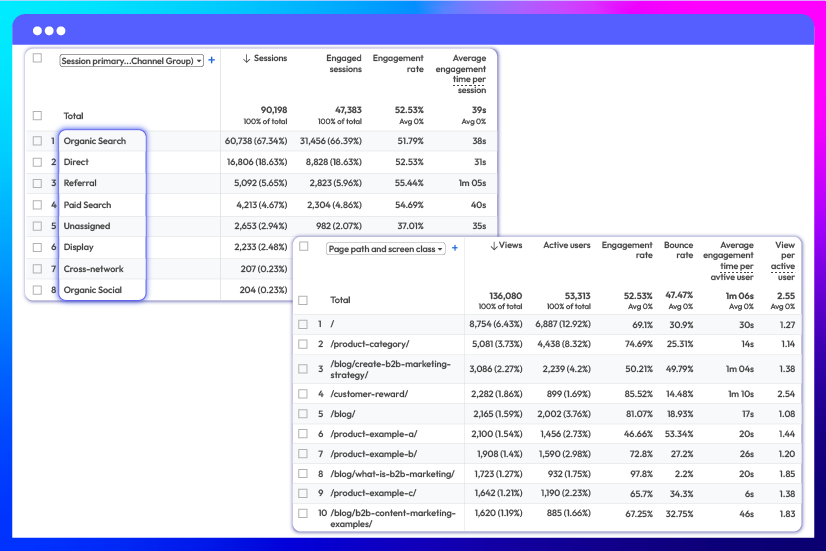Viewport: 826px width, 551px height.
Task: Open the /blog/what-is-b2b-marketing/ page path
Action: click(392, 473)
